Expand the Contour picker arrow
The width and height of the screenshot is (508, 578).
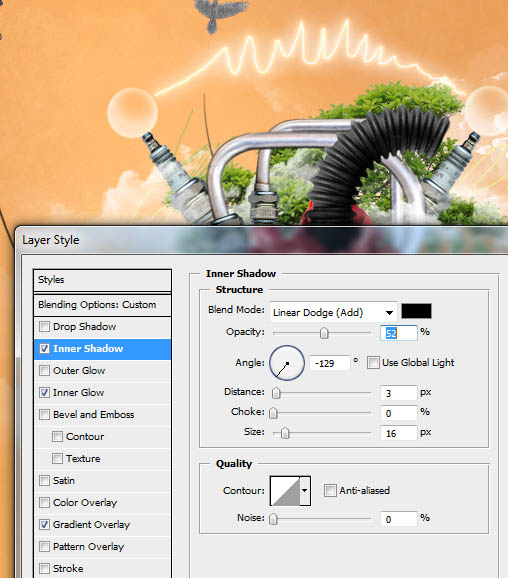point(305,491)
